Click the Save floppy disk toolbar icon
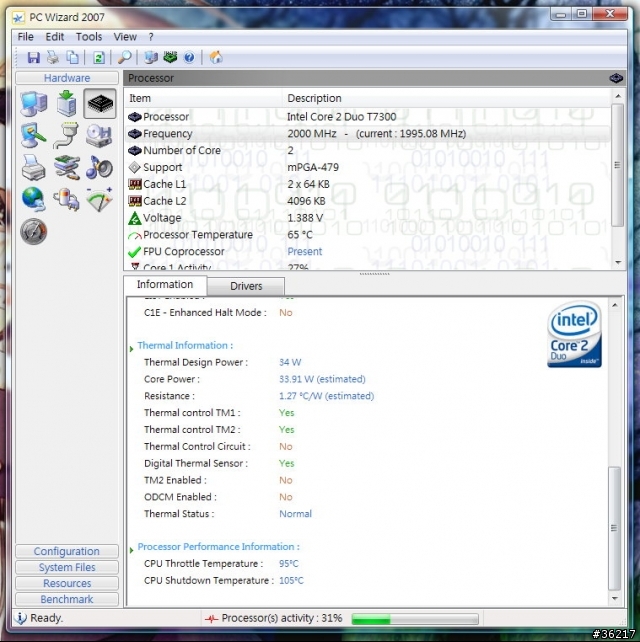This screenshot has height=642, width=640. coord(34,57)
